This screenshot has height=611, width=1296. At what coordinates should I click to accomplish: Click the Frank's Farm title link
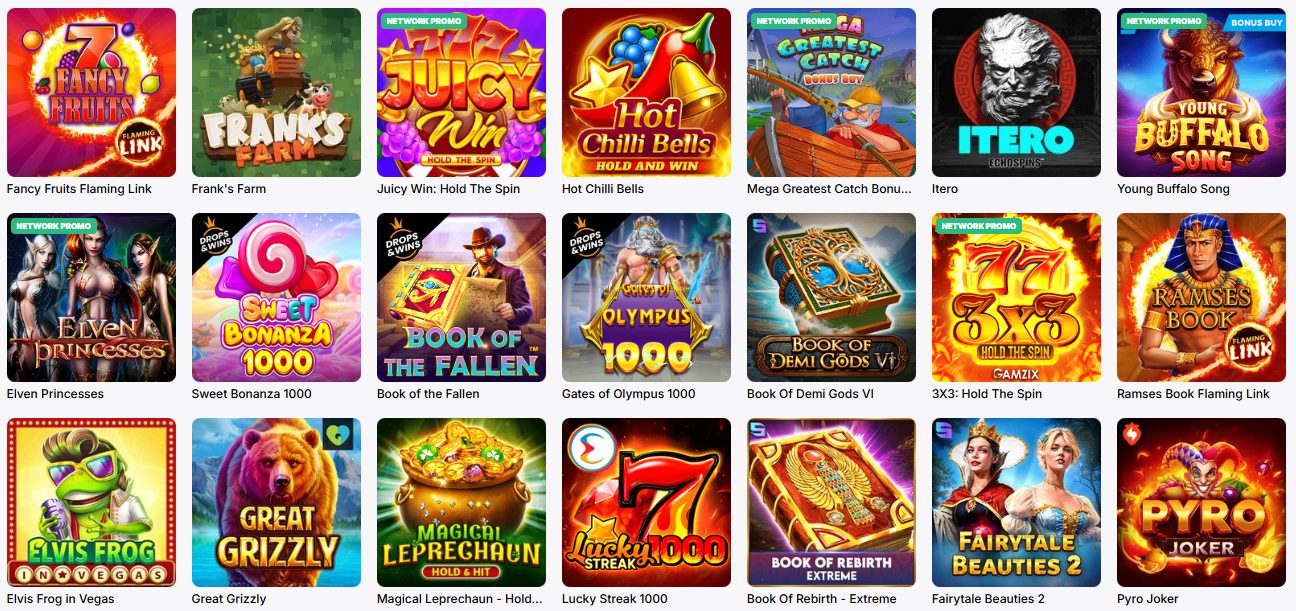pyautogui.click(x=229, y=189)
